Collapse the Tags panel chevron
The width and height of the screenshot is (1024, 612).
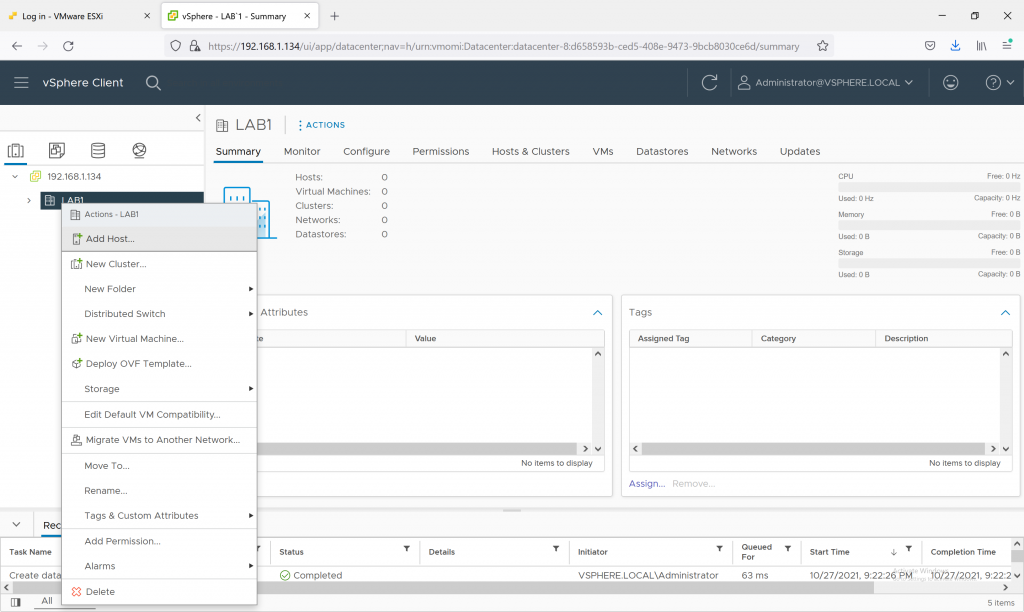point(1005,313)
